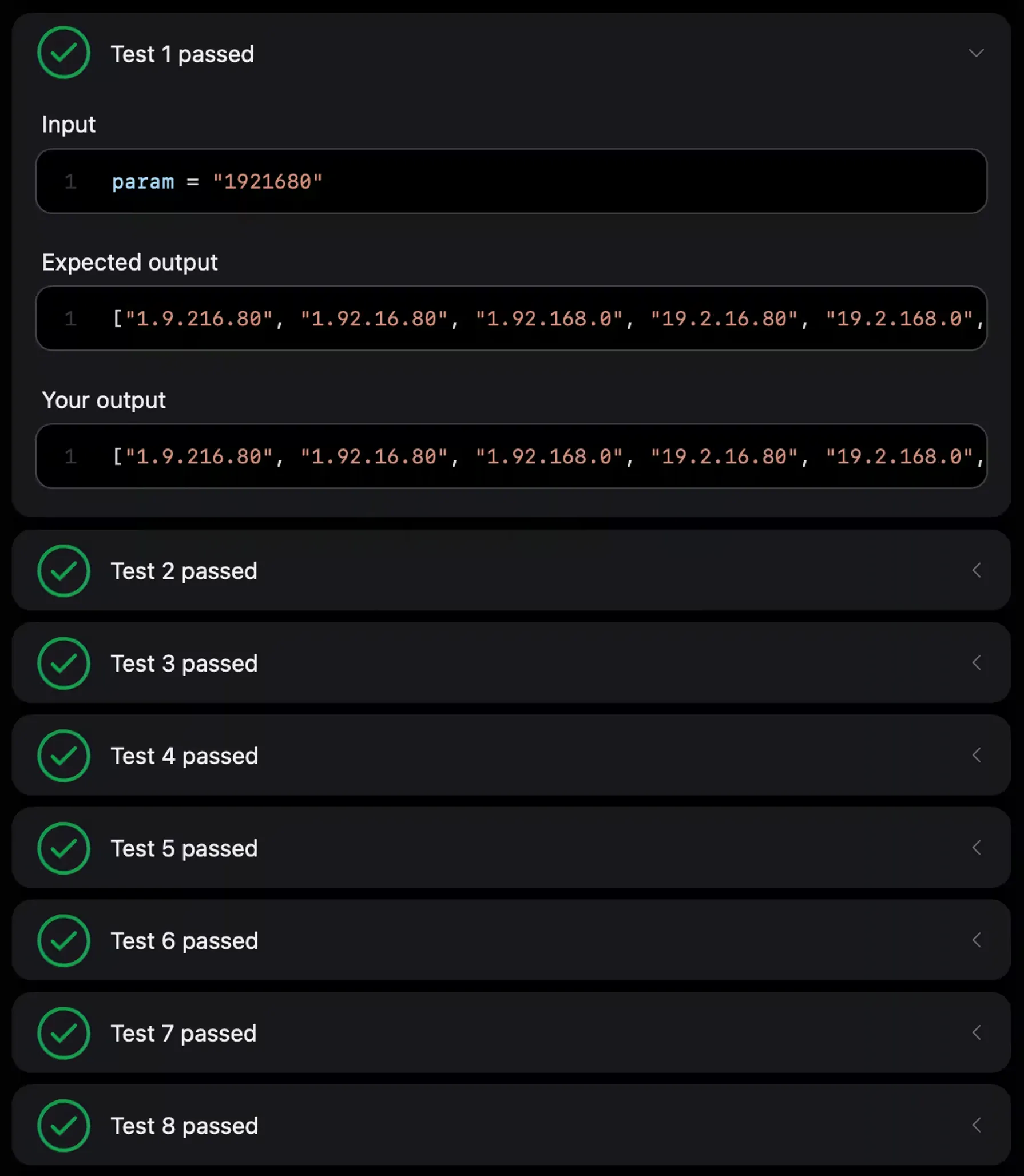Expand Test 3 using its chevron
Screen dimensions: 1024x1176
click(x=976, y=663)
